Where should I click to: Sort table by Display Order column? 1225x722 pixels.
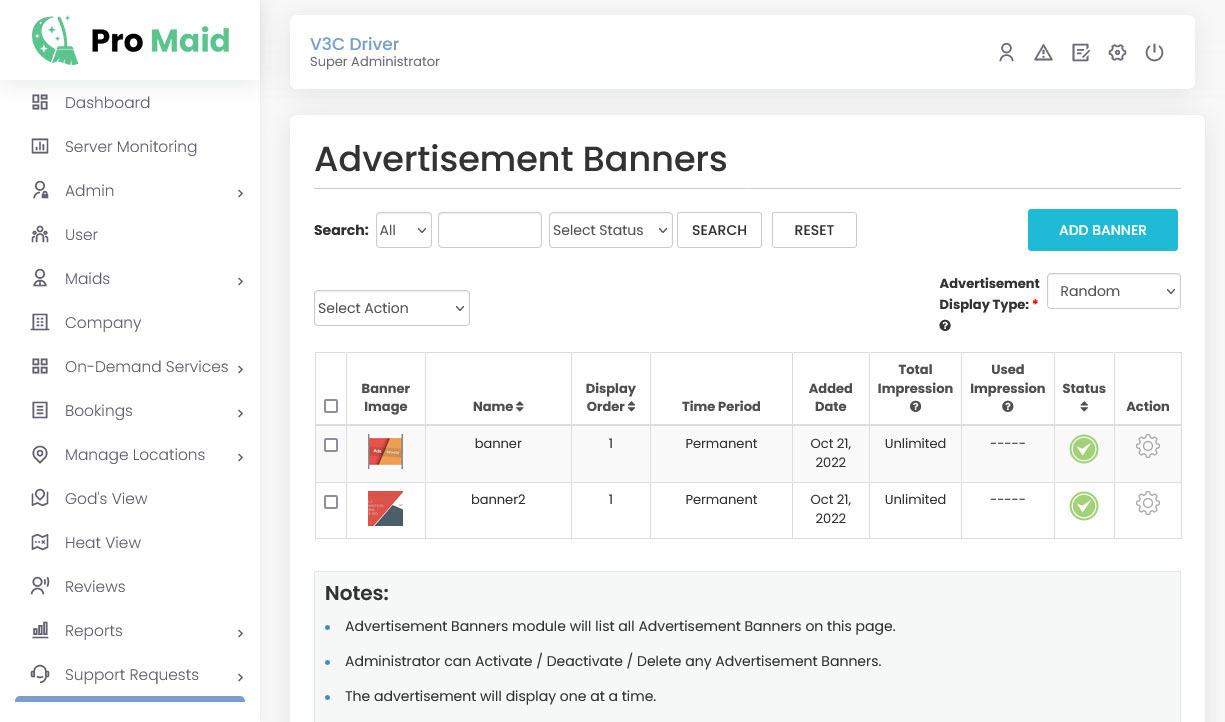pos(611,397)
